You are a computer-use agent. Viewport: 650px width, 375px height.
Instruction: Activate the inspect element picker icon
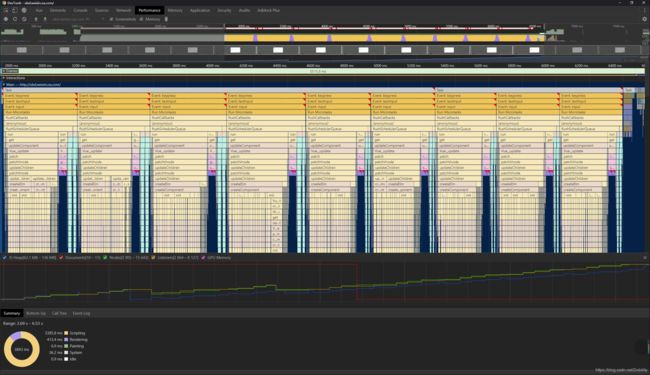6,10
